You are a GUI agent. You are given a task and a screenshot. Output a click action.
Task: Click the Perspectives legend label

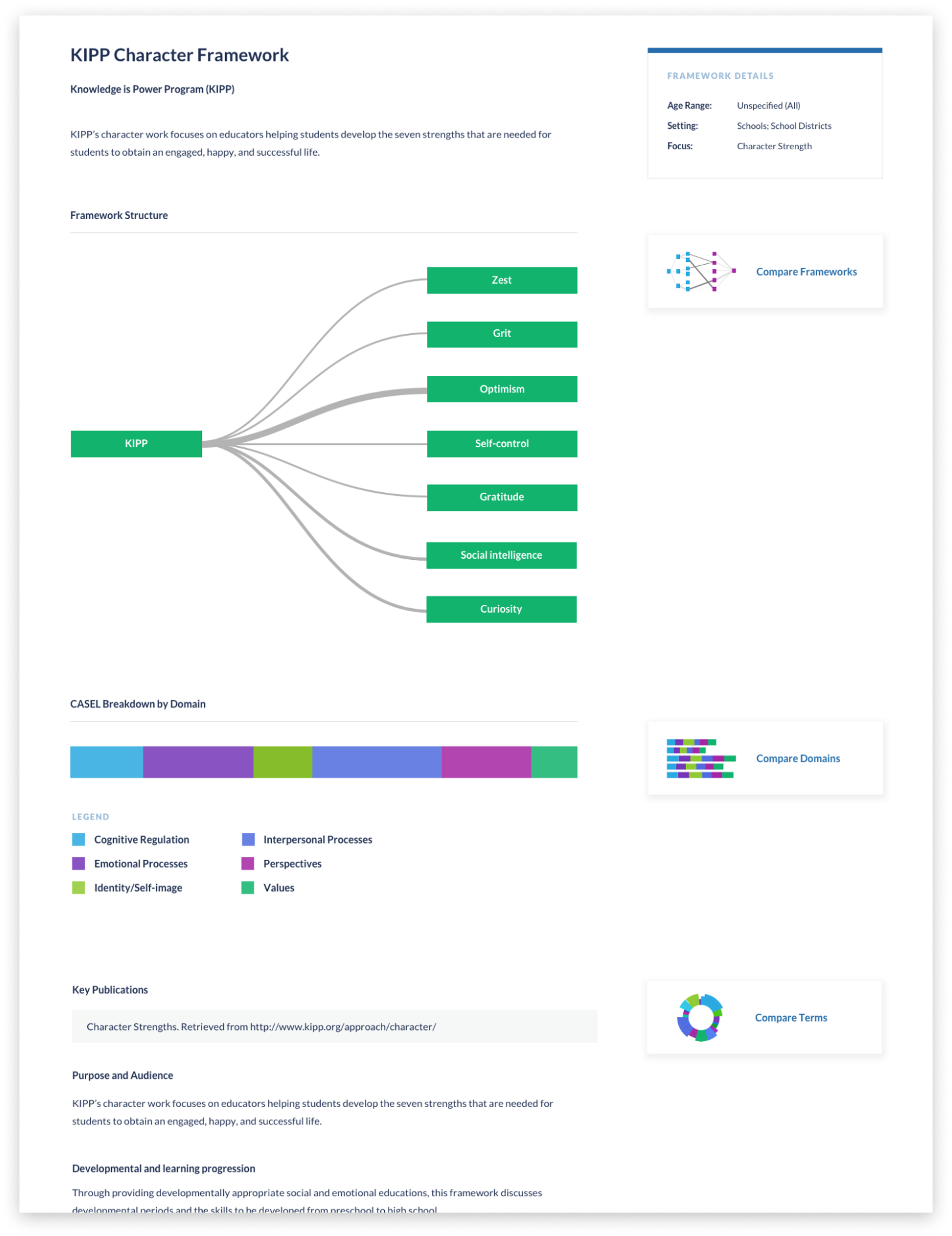click(292, 864)
